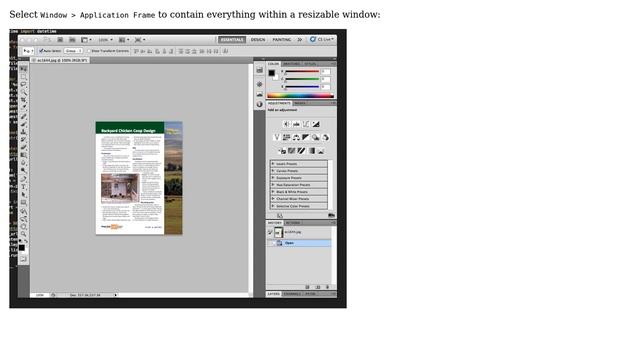Create new snapshot in History panel

coord(318,287)
